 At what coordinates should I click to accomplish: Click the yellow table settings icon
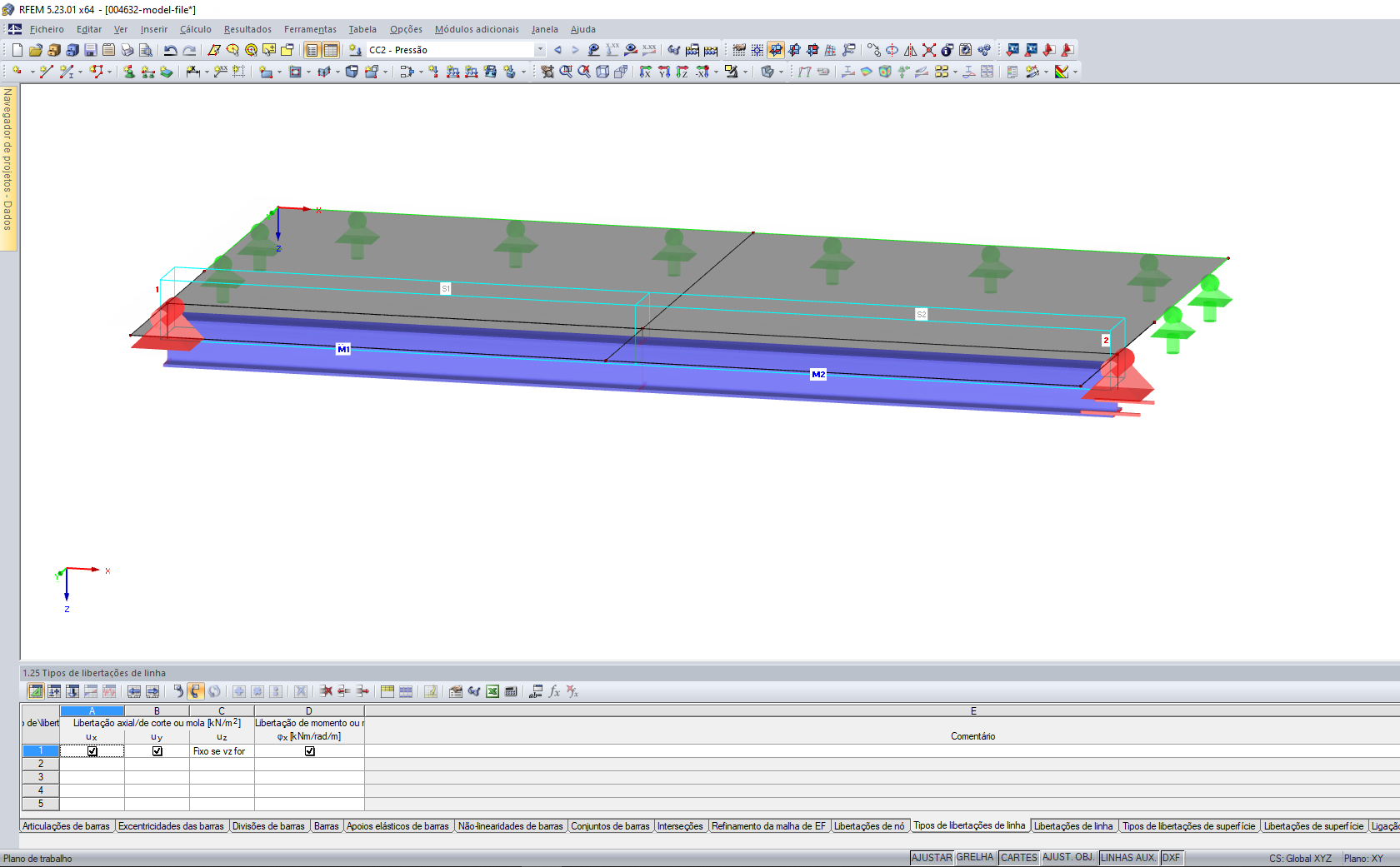pos(387,691)
